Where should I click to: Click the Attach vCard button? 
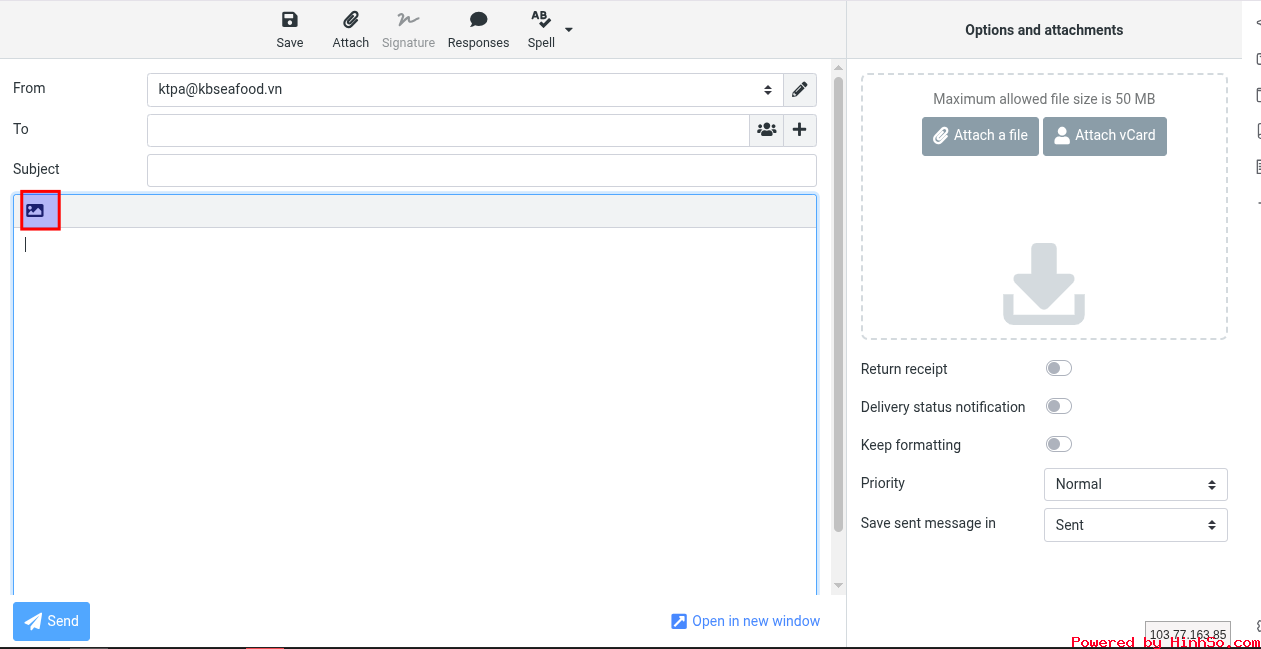[1104, 136]
